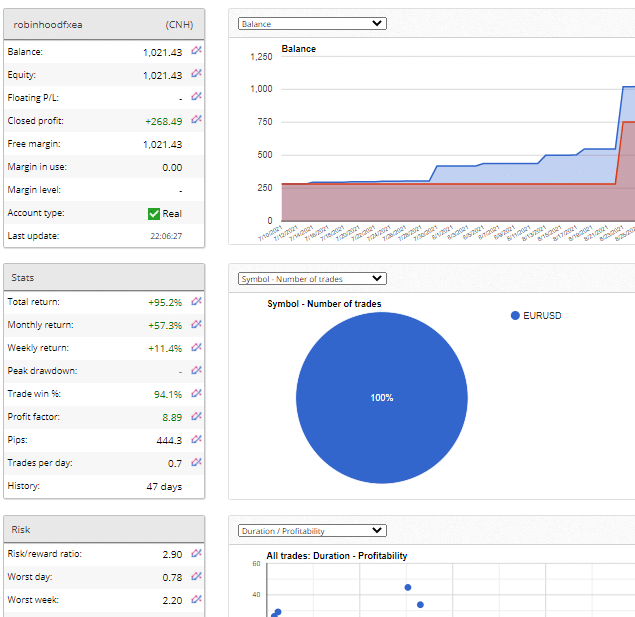Click the chart icon next to Balance

[x=197, y=50]
